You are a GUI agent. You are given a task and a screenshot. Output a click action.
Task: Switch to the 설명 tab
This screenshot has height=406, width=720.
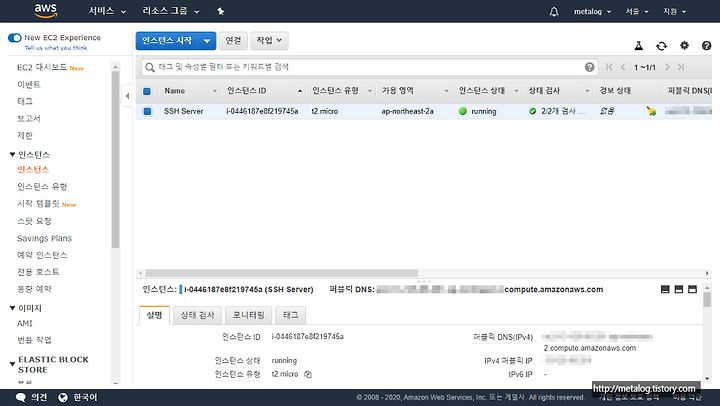154,315
